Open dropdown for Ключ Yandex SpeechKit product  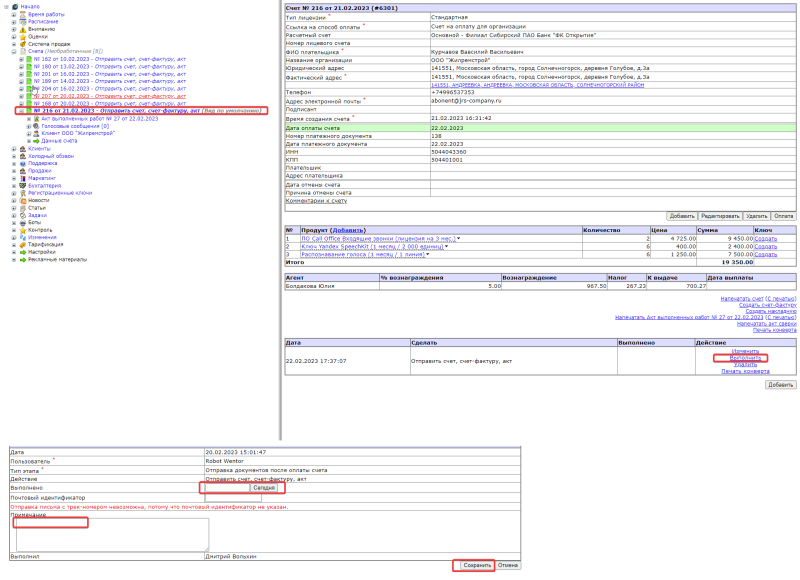click(x=446, y=246)
